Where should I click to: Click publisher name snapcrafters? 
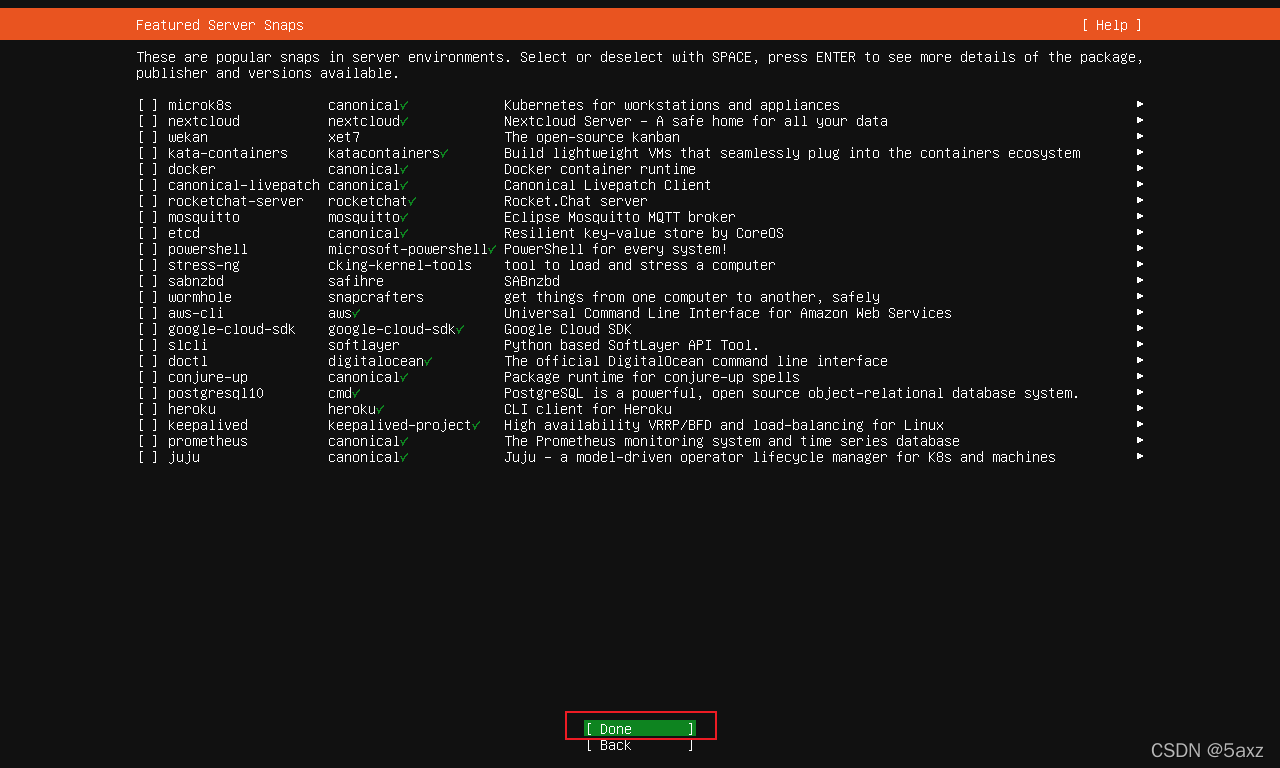coord(376,297)
